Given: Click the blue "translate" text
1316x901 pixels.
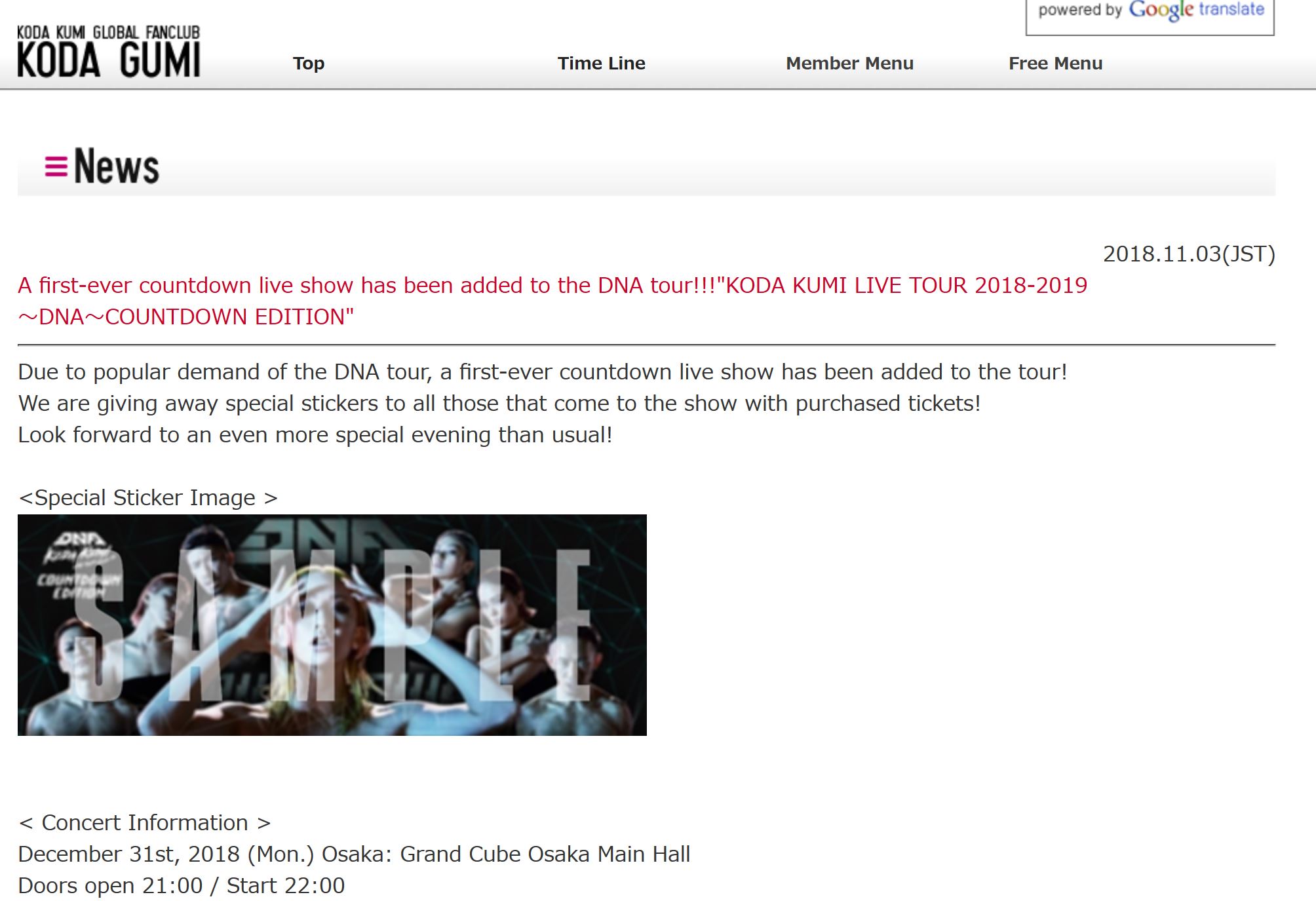Looking at the screenshot, I should (x=1231, y=9).
